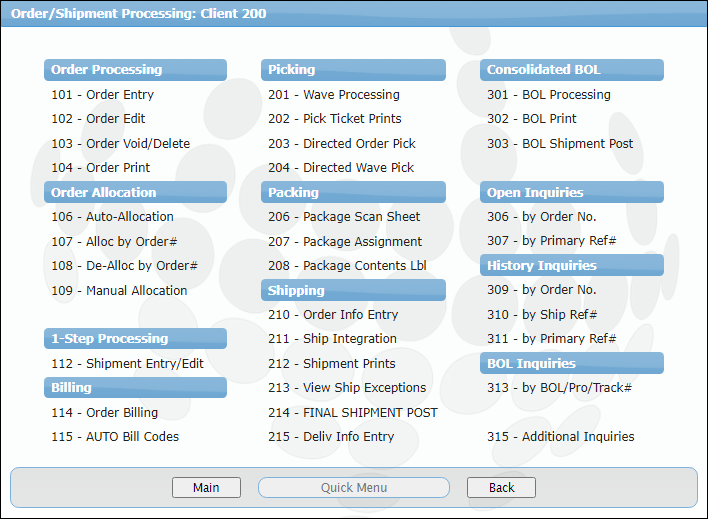The height and width of the screenshot is (519, 708).
Task: Focus the Quick Menu input field
Action: 354,488
